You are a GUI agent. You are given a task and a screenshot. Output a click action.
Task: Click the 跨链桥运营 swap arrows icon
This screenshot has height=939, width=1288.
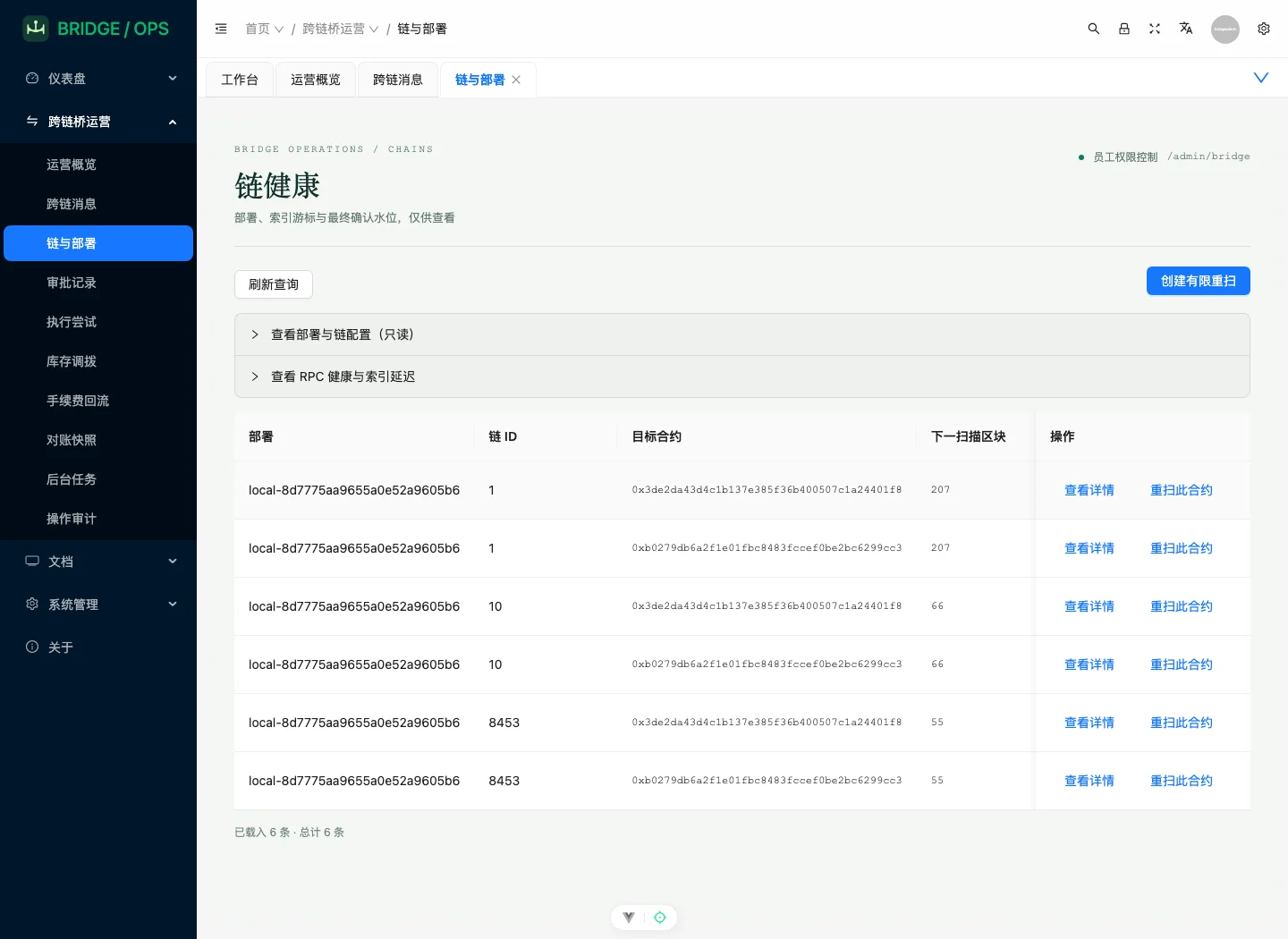tap(32, 122)
